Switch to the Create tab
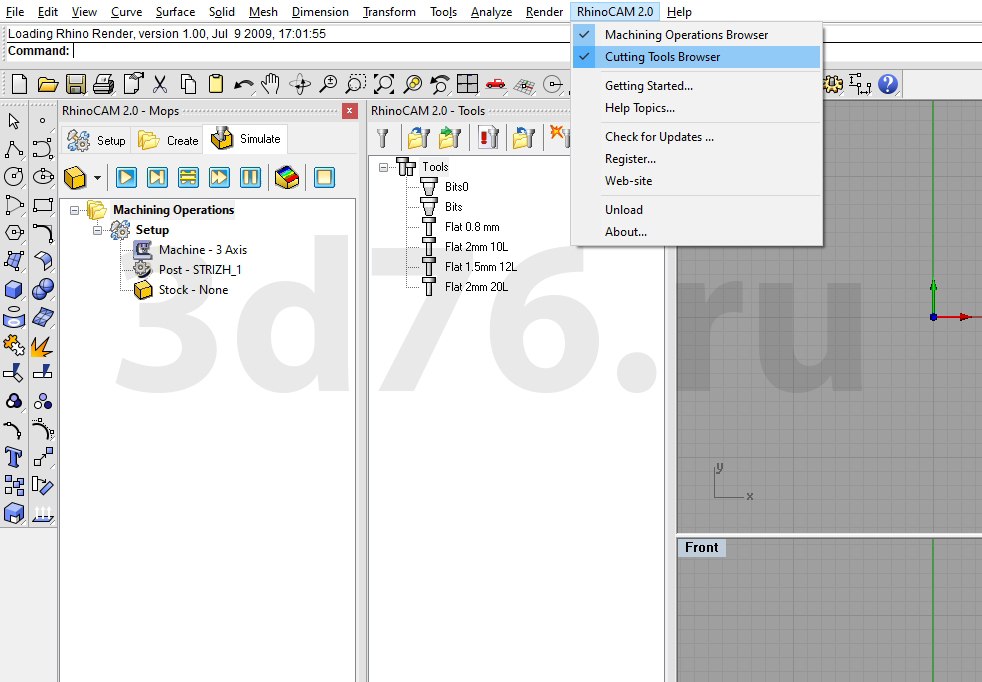Image resolution: width=982 pixels, height=682 pixels. point(168,140)
